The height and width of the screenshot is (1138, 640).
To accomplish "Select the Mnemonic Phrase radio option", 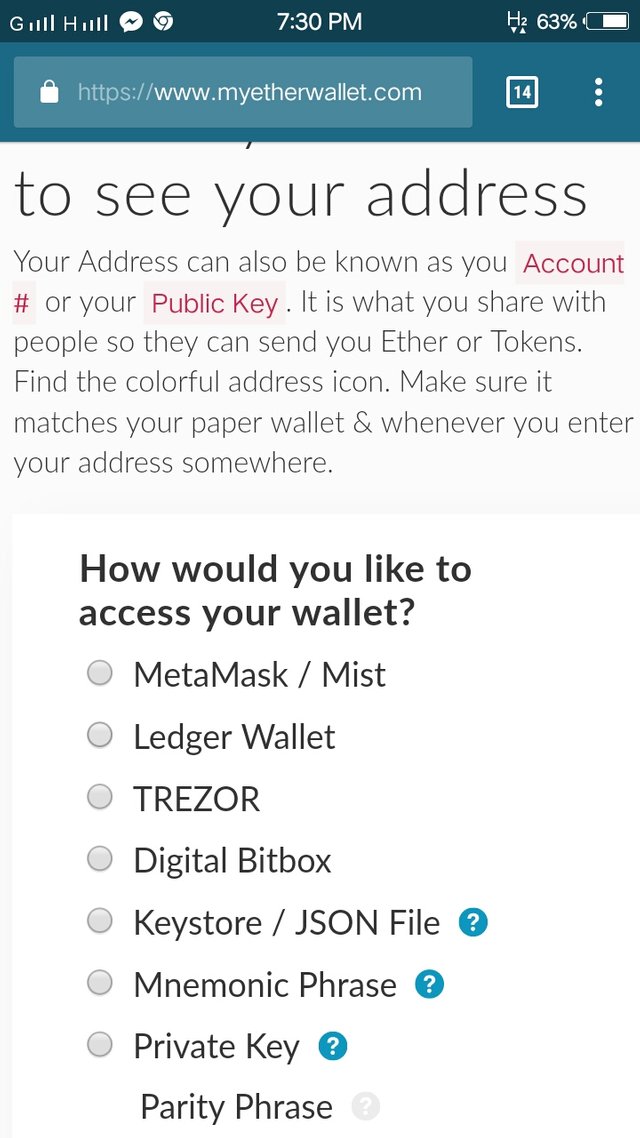I will (100, 983).
